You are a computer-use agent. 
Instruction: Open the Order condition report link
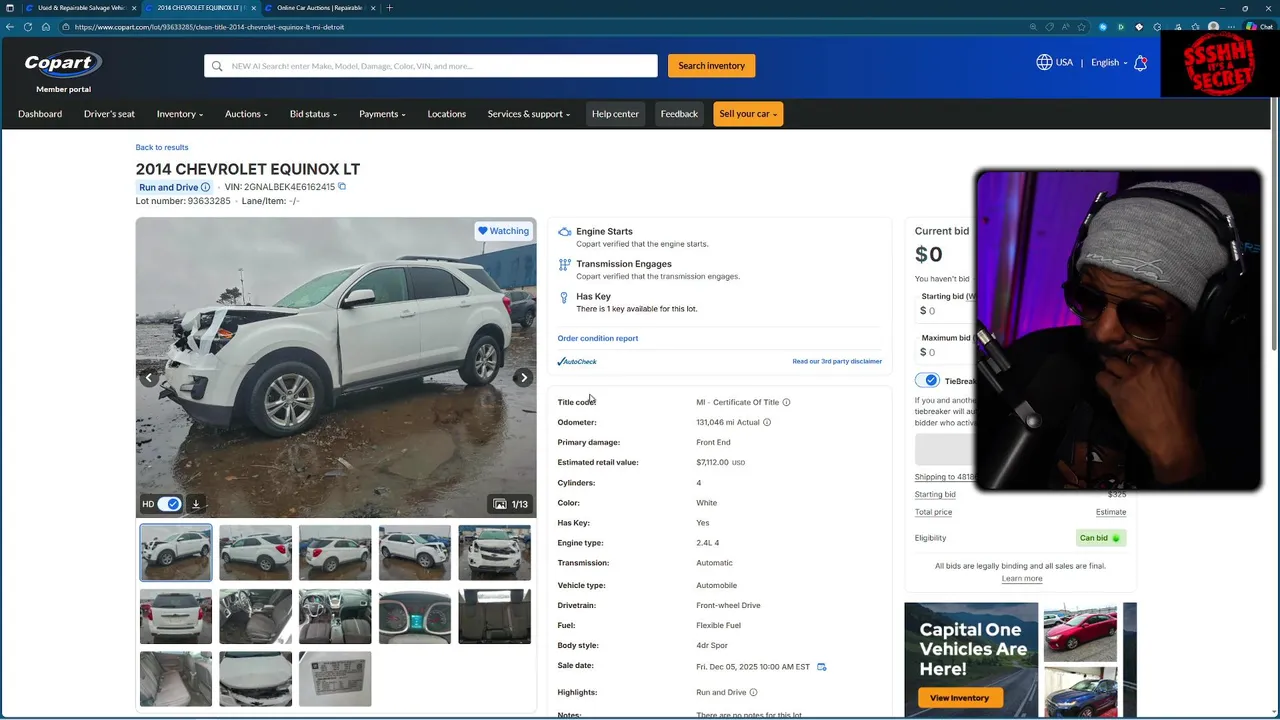pos(598,338)
